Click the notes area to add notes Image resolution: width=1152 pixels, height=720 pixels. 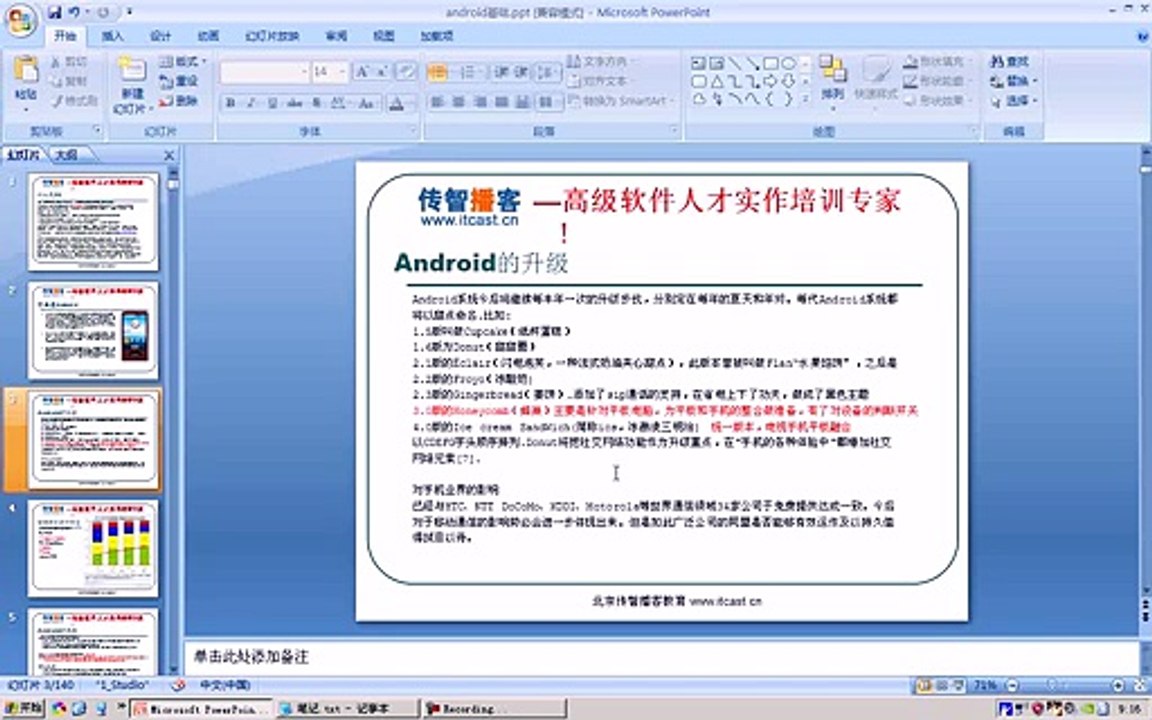coord(661,656)
